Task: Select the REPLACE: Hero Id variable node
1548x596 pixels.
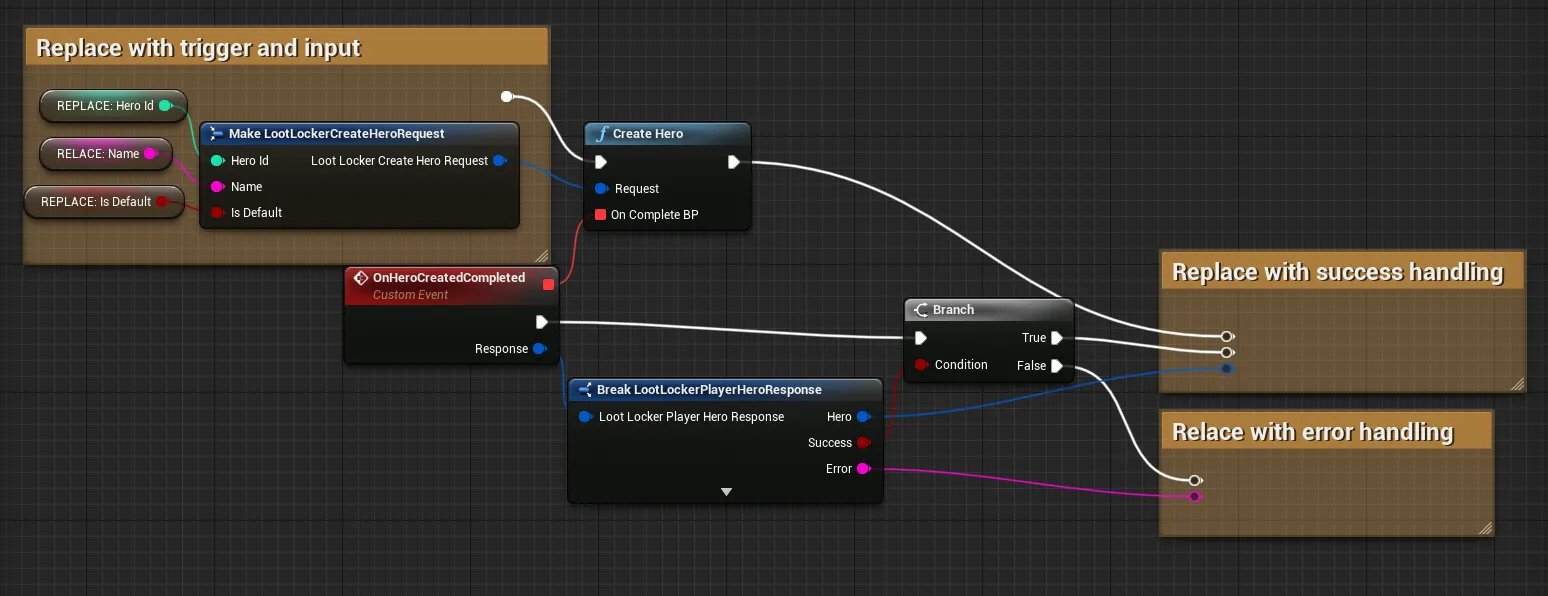Action: pos(113,105)
